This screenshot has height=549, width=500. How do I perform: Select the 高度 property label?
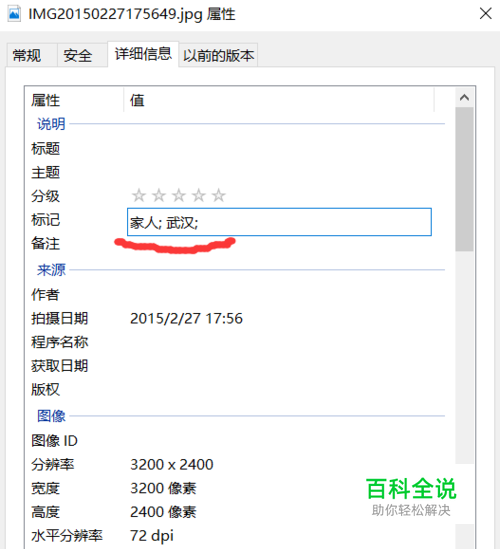point(46,512)
